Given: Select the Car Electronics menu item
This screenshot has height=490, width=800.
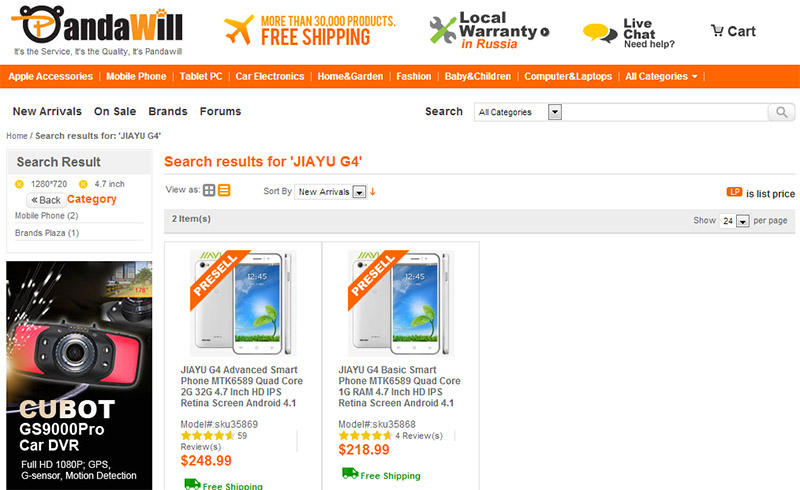Looking at the screenshot, I should [269, 77].
